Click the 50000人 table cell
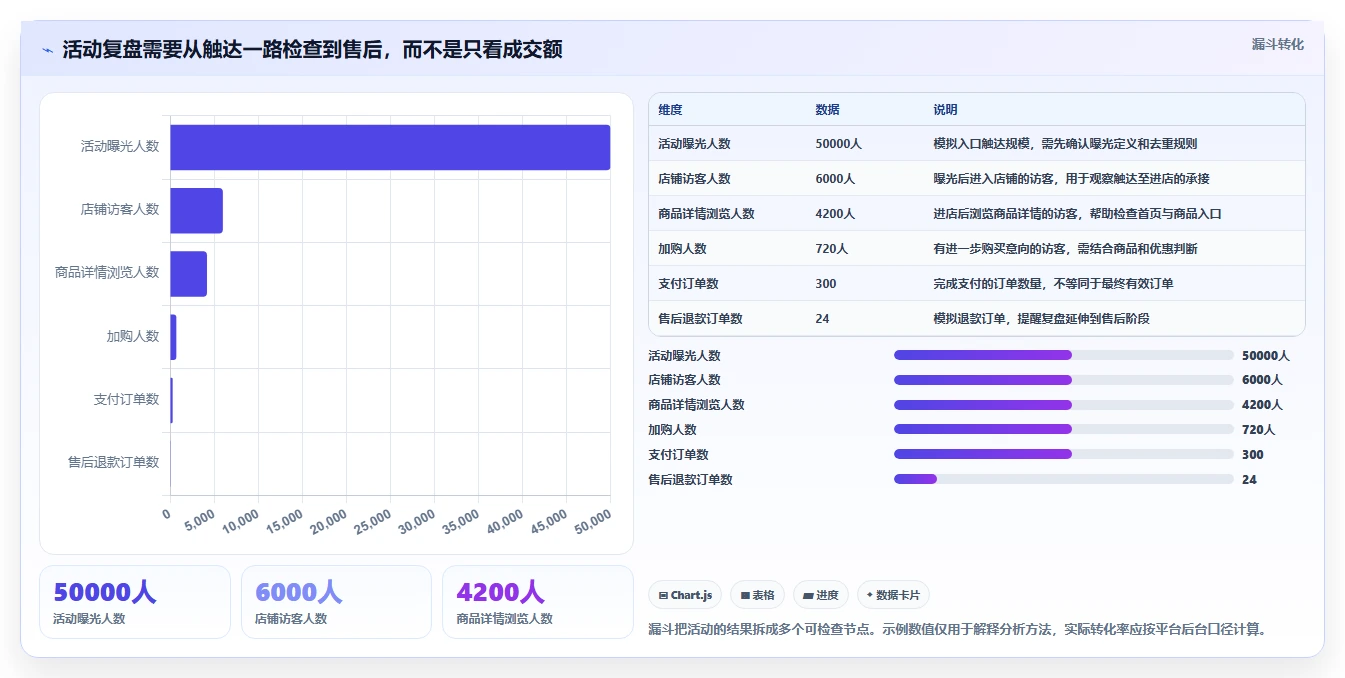Viewport: 1345px width, 678px height. point(838,144)
